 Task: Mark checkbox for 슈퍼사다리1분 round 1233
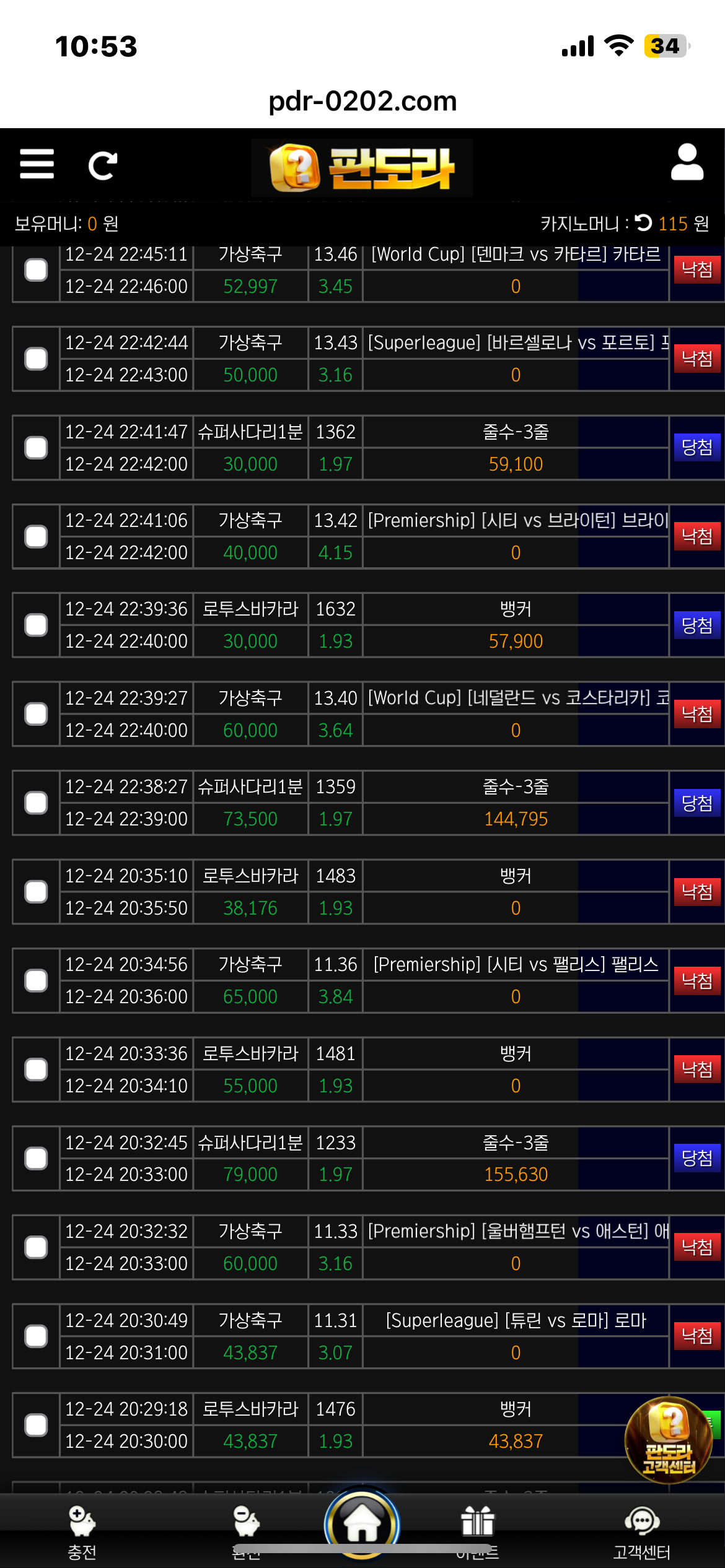[x=36, y=1158]
